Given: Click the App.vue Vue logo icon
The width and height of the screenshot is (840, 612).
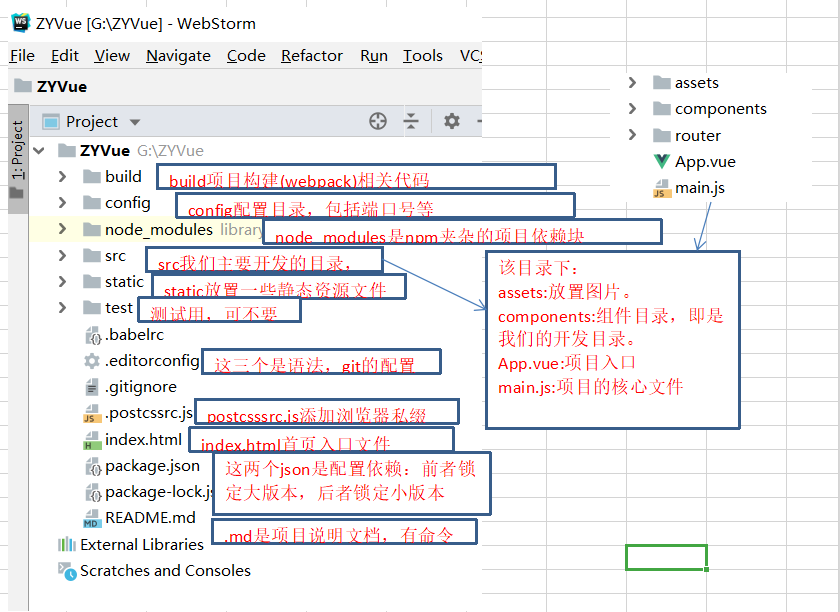Looking at the screenshot, I should (x=662, y=161).
